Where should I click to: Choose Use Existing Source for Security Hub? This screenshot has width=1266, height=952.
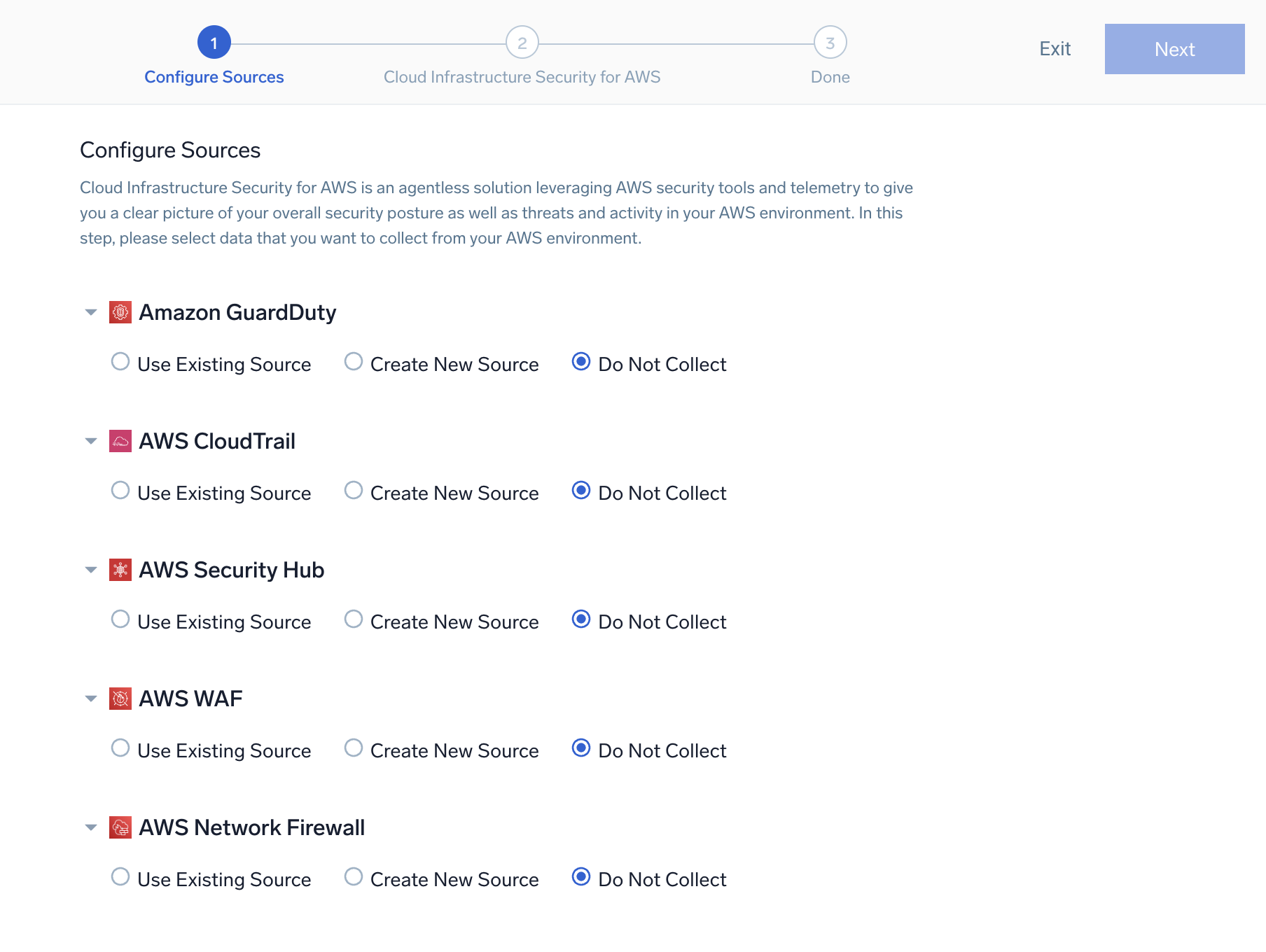(120, 619)
